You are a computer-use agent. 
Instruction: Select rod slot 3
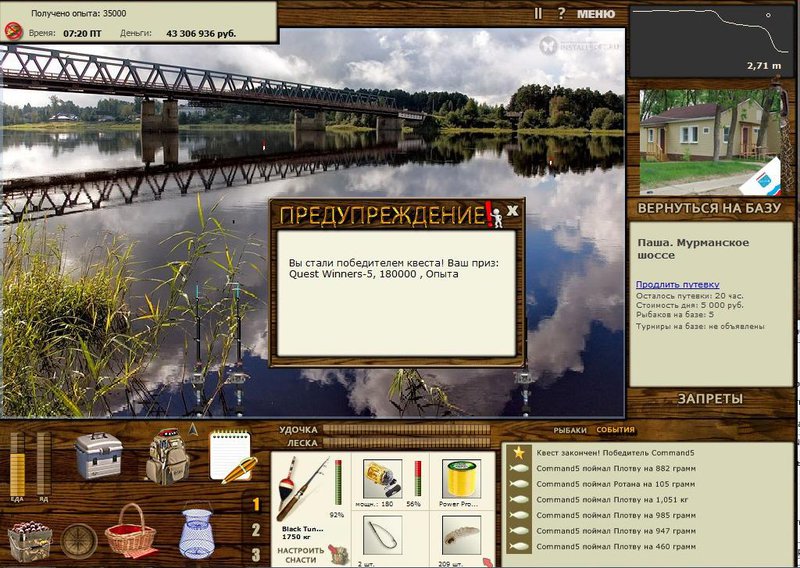[256, 555]
